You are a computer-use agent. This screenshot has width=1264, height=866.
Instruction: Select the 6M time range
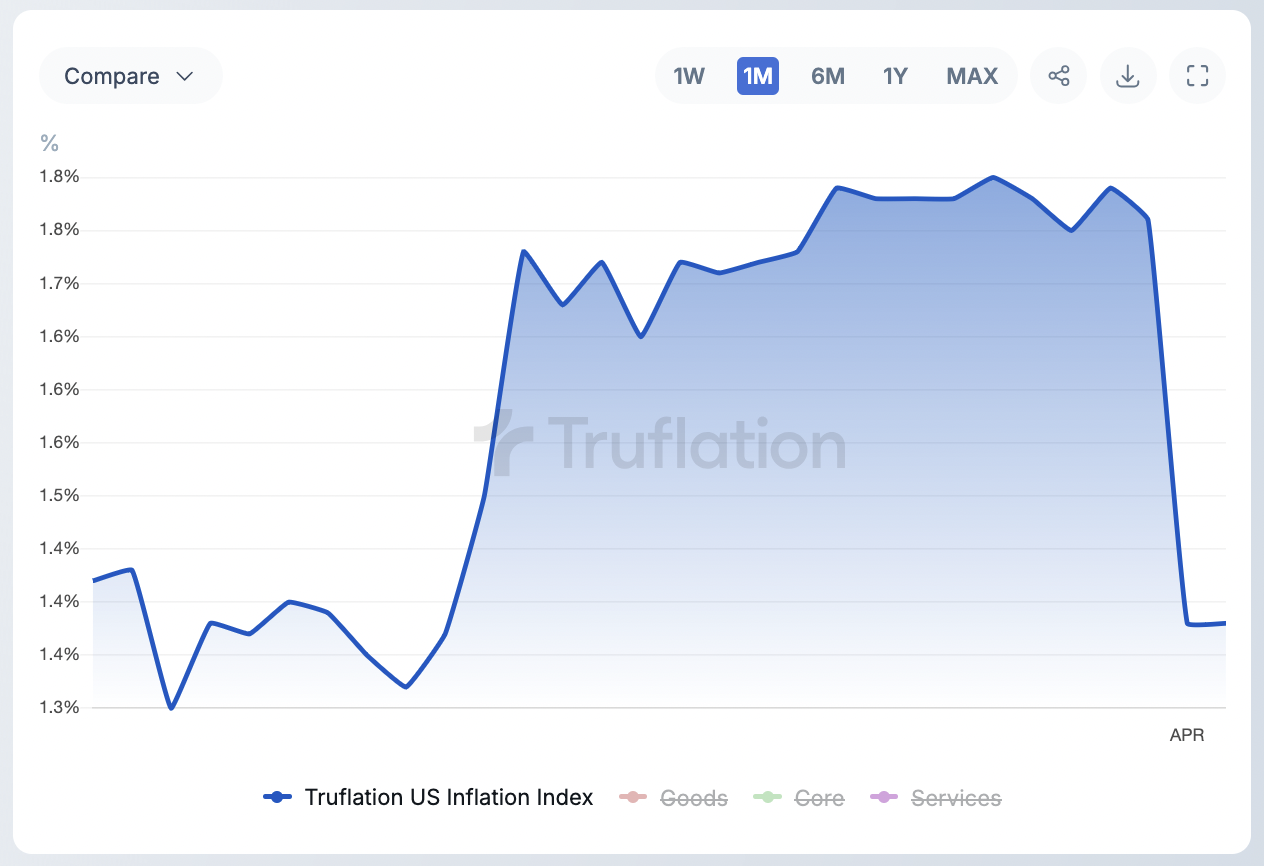click(x=828, y=76)
